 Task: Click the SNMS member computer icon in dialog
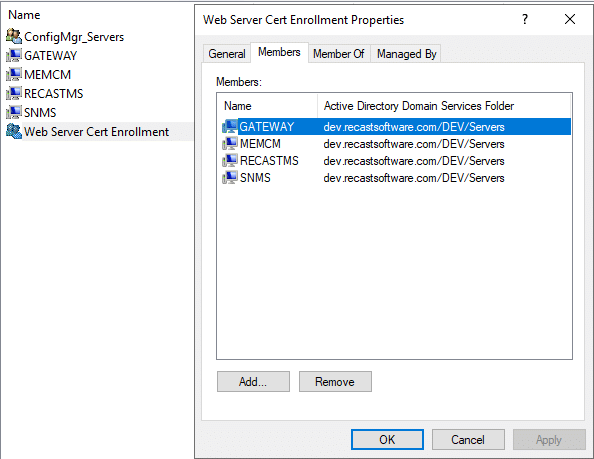click(x=230, y=178)
